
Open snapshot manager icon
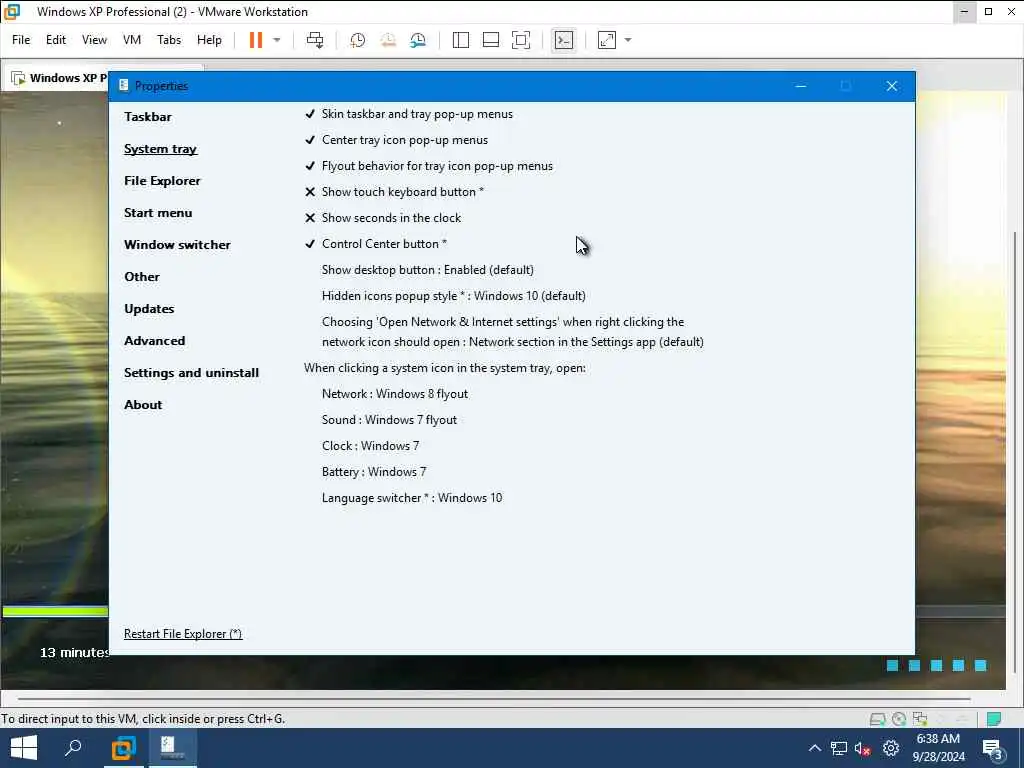pos(418,40)
